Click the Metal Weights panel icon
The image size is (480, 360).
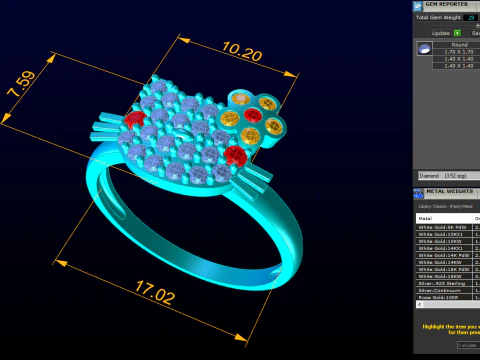(418, 193)
